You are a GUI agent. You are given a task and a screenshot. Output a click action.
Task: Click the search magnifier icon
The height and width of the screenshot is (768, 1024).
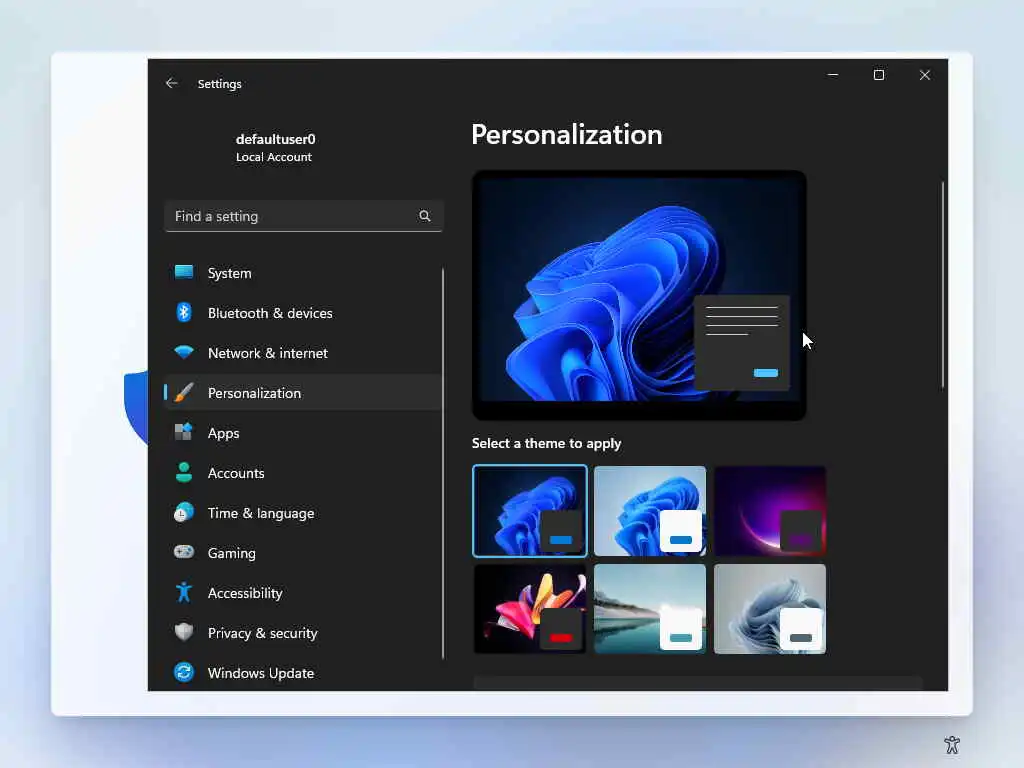click(424, 216)
